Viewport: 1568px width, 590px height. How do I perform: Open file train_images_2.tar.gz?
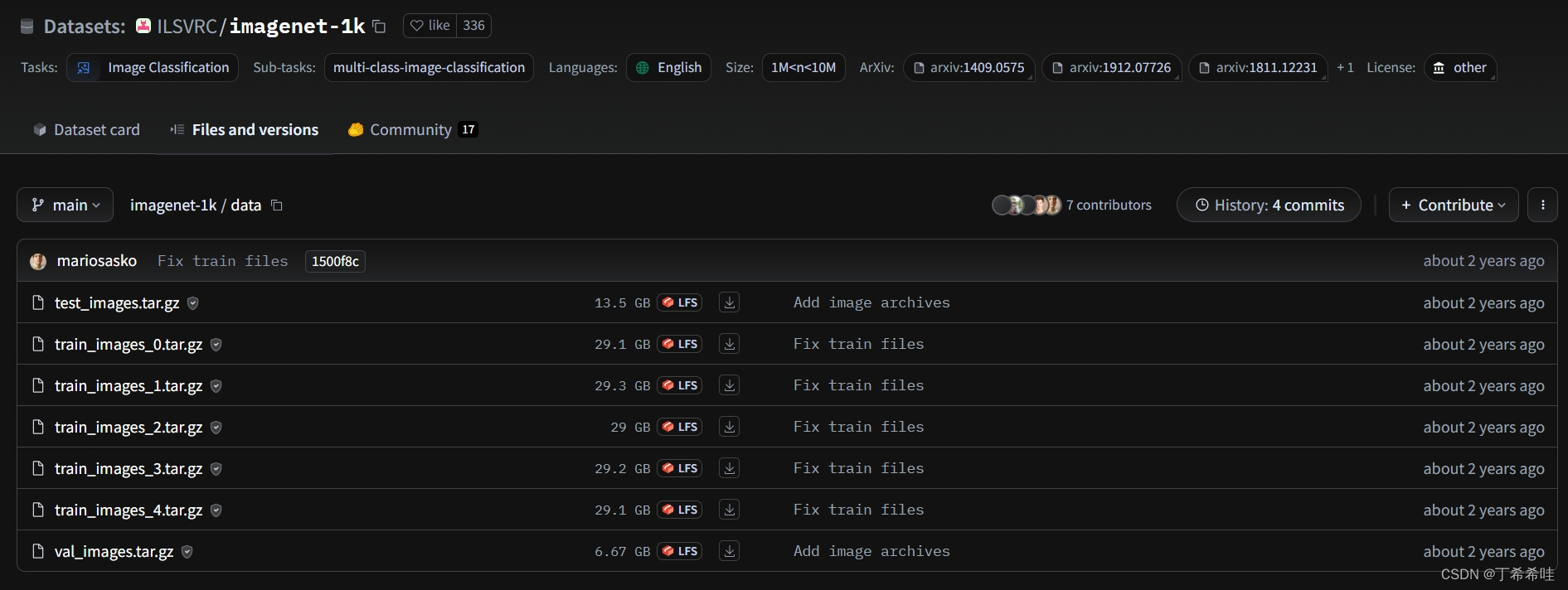pos(129,428)
